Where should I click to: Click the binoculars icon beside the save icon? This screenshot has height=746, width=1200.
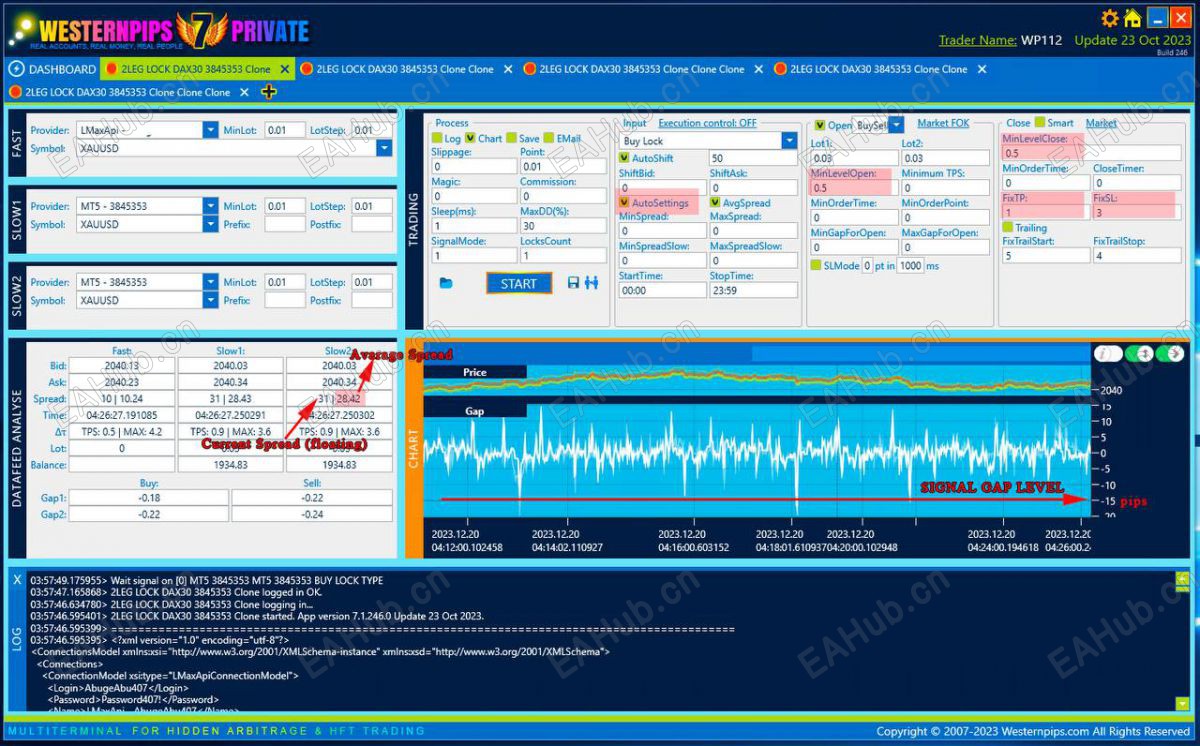click(x=591, y=283)
